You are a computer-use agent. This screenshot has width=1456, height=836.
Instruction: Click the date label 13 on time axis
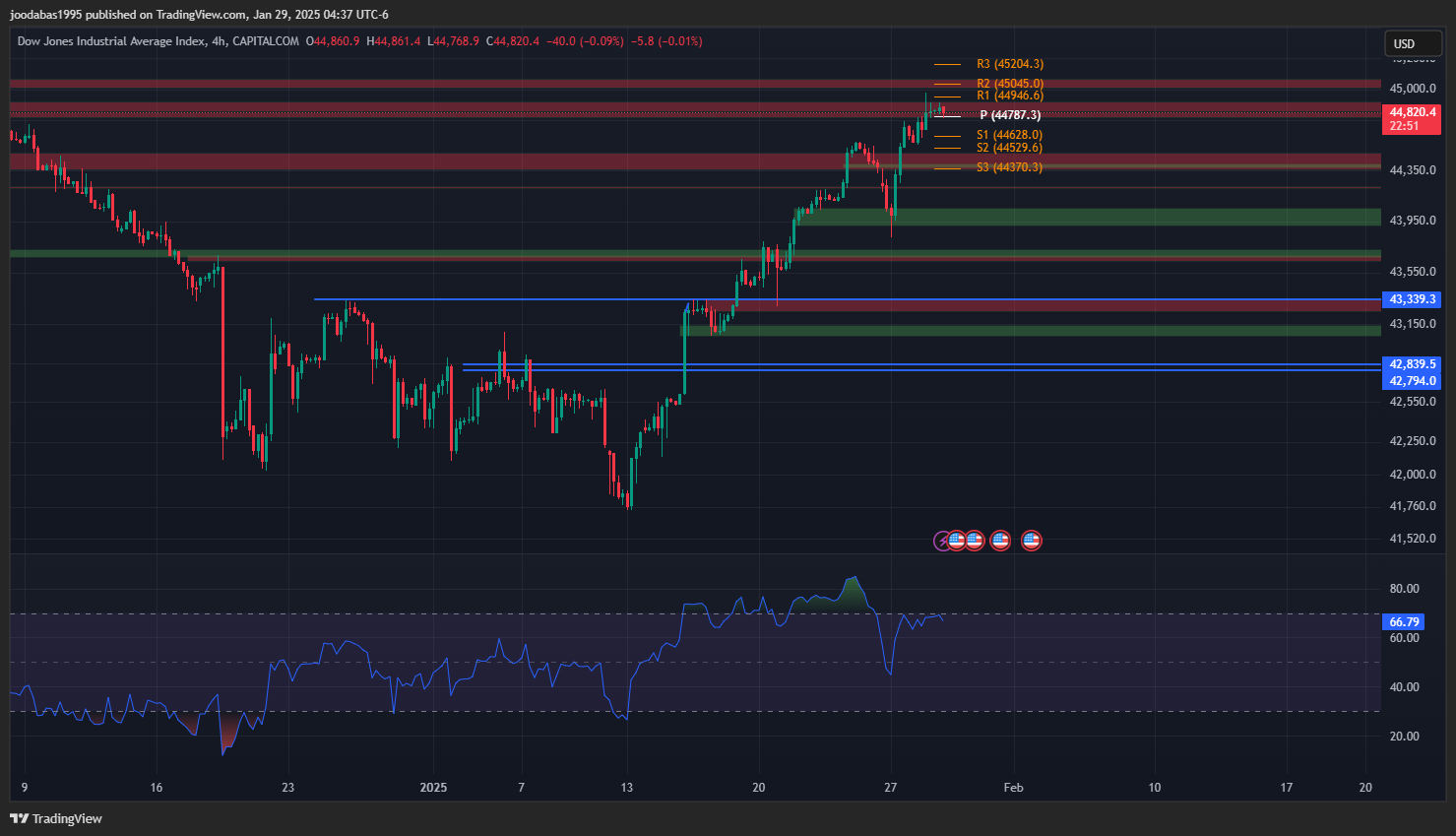627,788
